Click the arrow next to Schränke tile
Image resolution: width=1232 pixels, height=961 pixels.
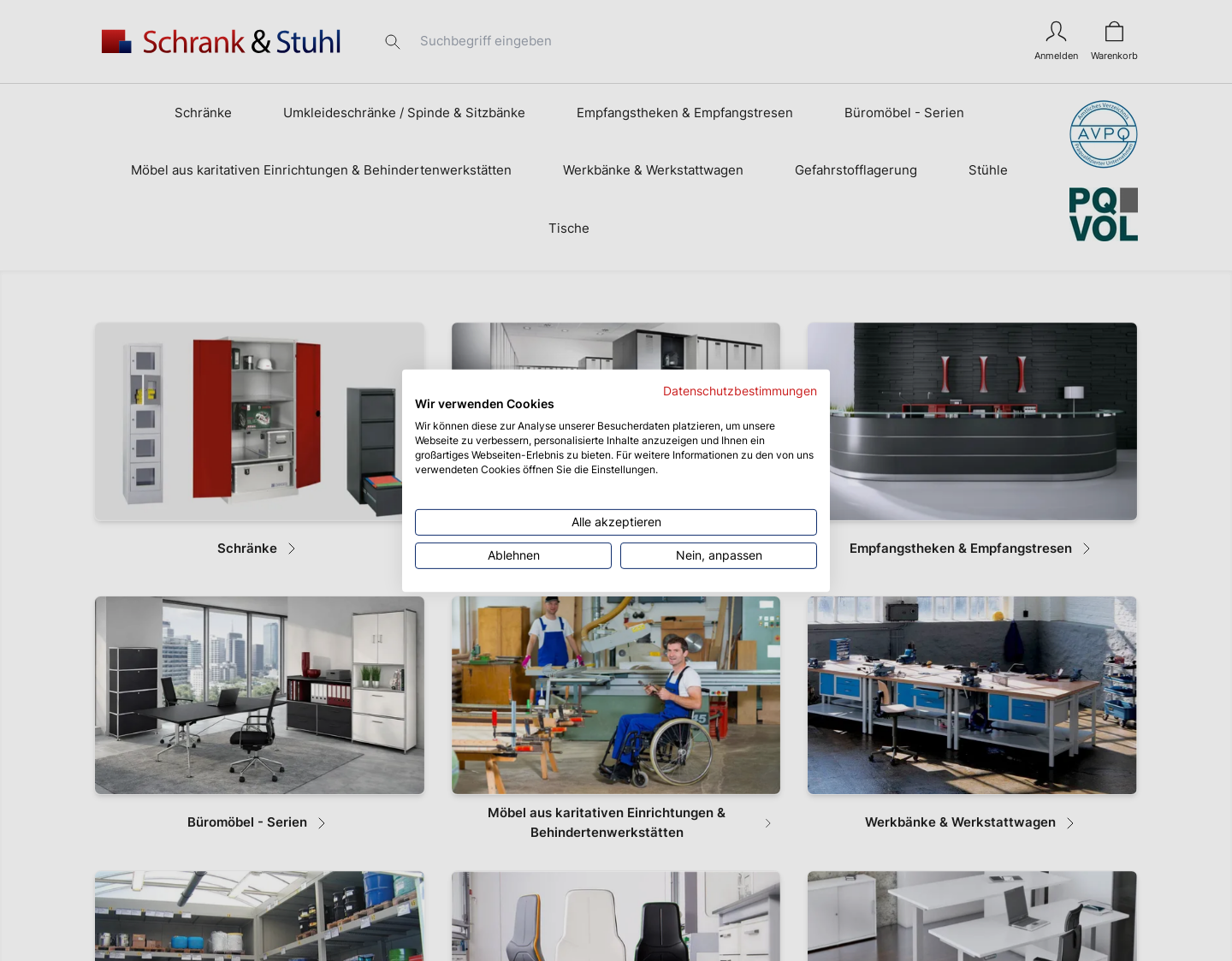pyautogui.click(x=292, y=549)
